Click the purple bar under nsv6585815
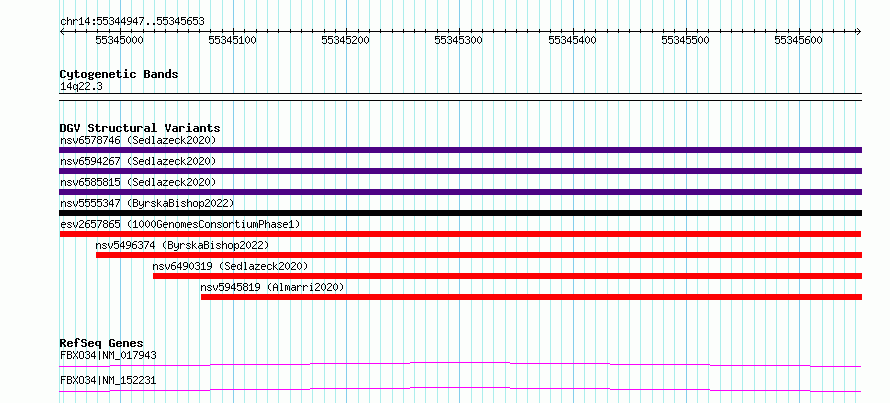 pyautogui.click(x=460, y=192)
